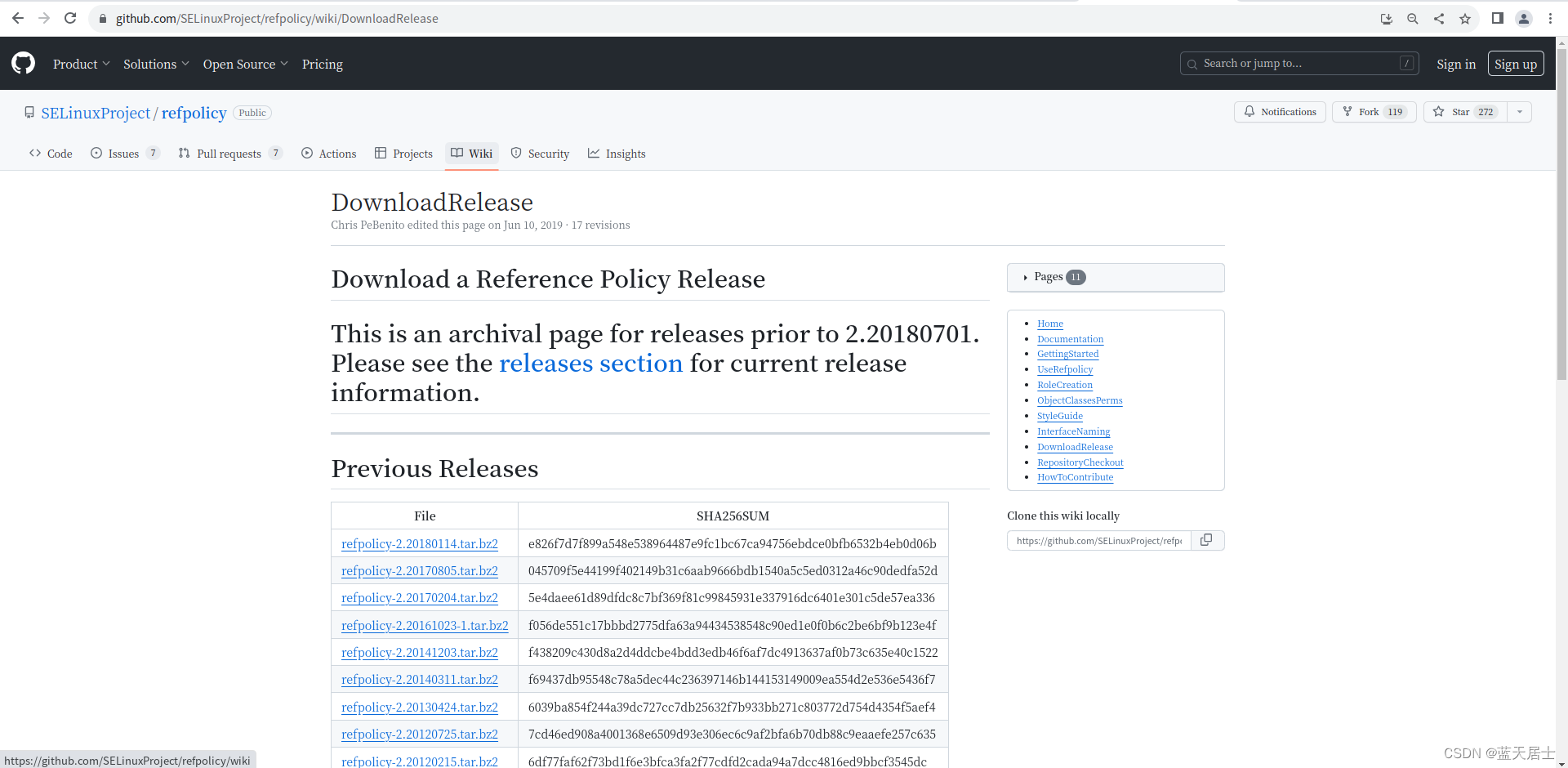Screen dimensions: 1568x768
Task: Enable notifications for this repository
Action: pos(1280,112)
